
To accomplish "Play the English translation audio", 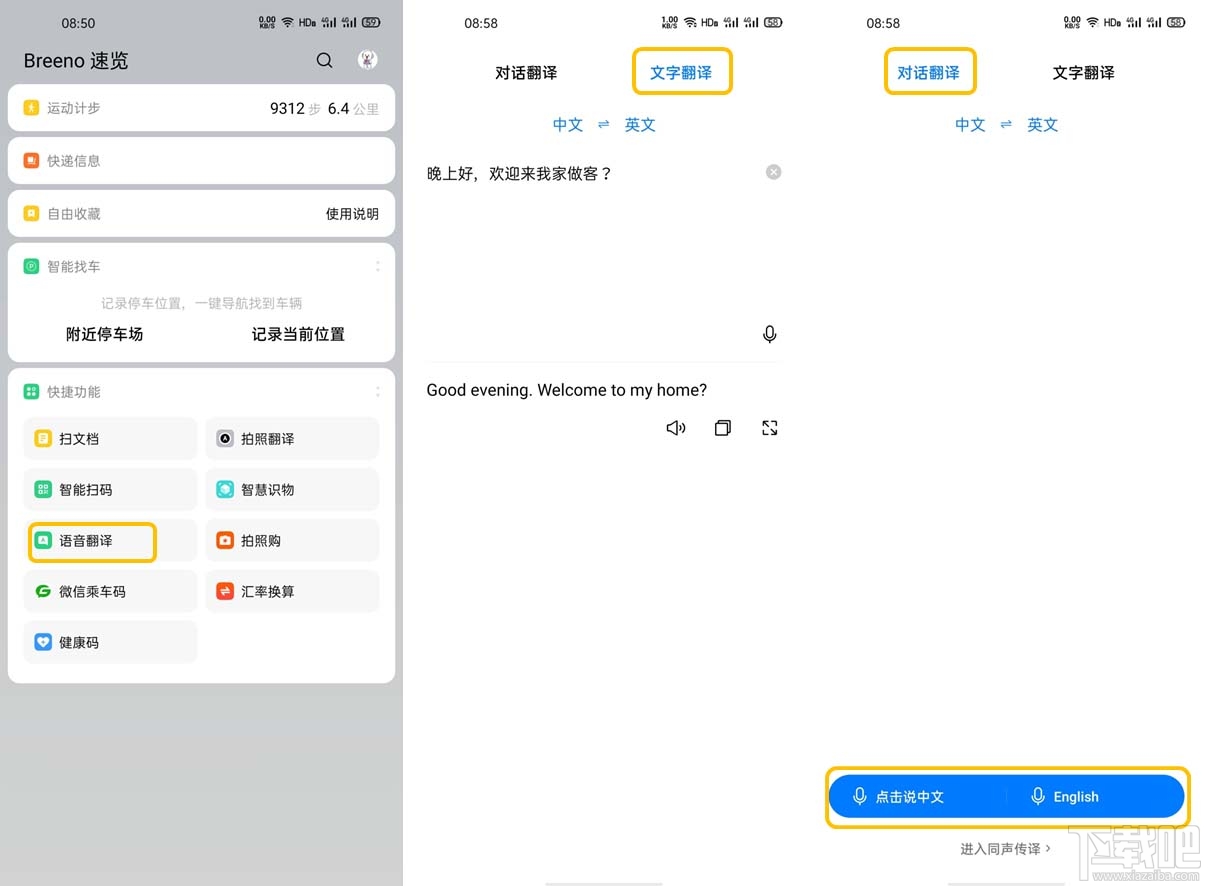I will (676, 427).
